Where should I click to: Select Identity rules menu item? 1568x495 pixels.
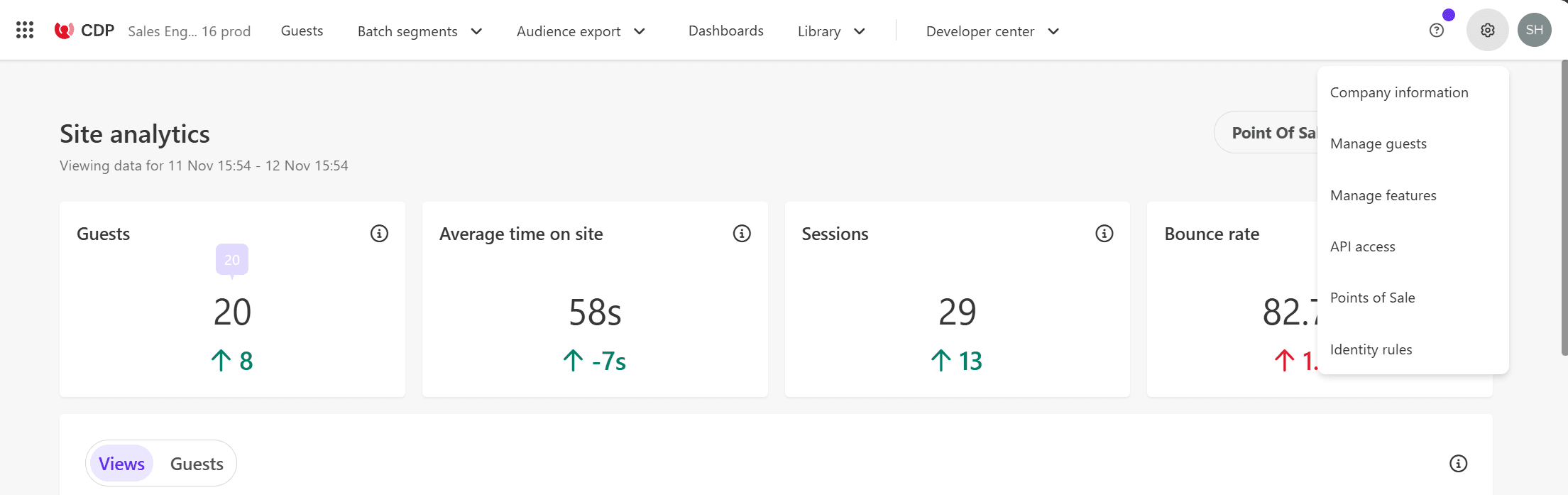pos(1371,349)
